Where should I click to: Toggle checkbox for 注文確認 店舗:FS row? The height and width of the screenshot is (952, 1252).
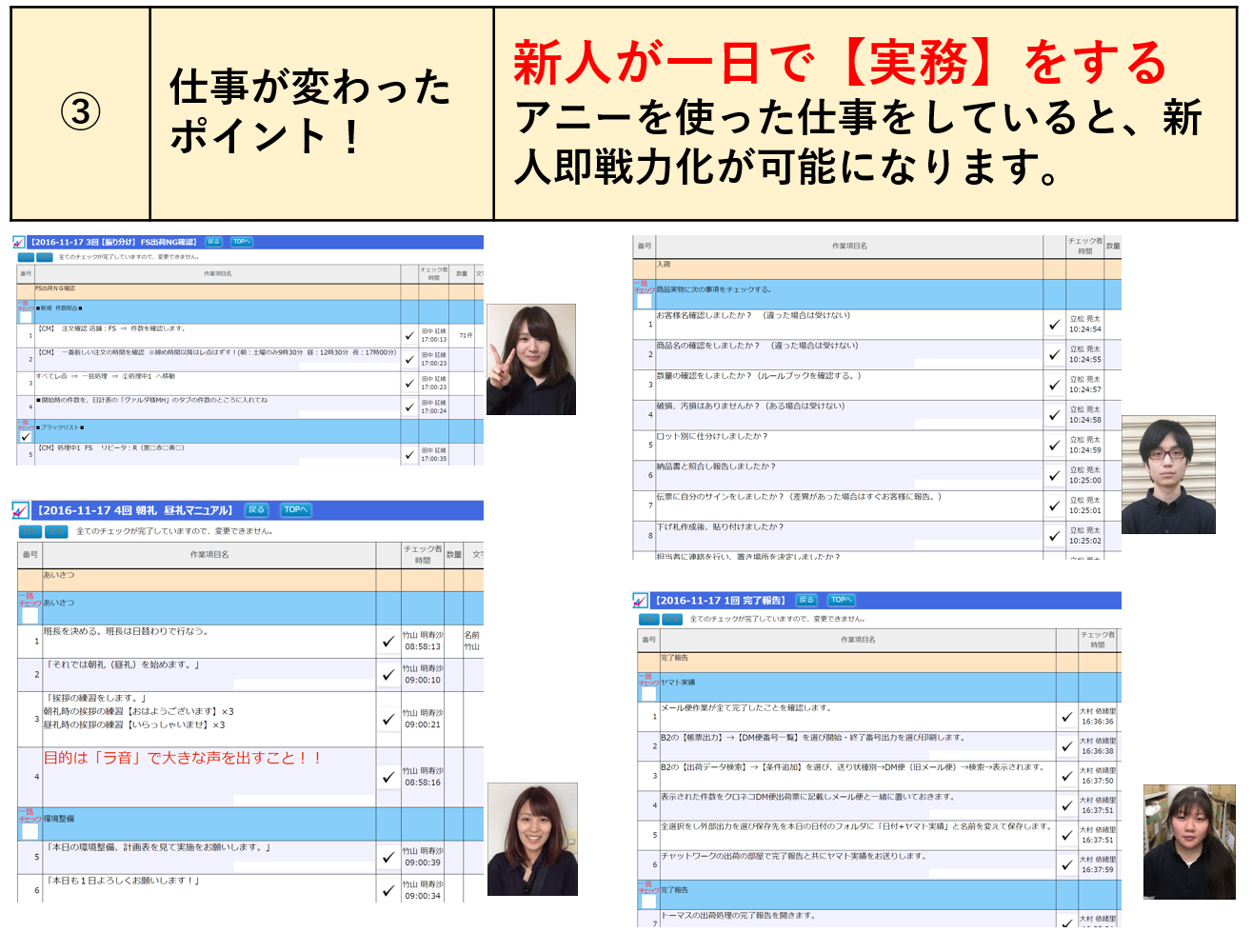[x=409, y=335]
